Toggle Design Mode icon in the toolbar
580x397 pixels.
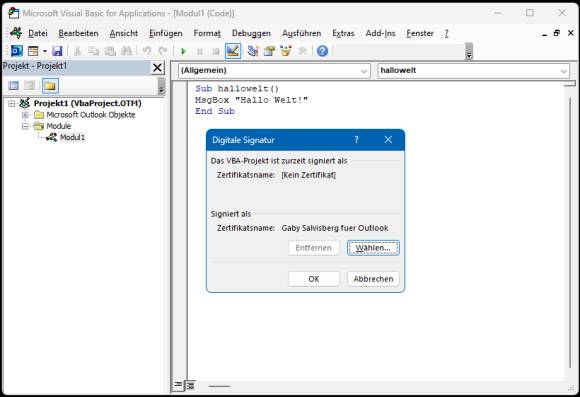pos(233,51)
